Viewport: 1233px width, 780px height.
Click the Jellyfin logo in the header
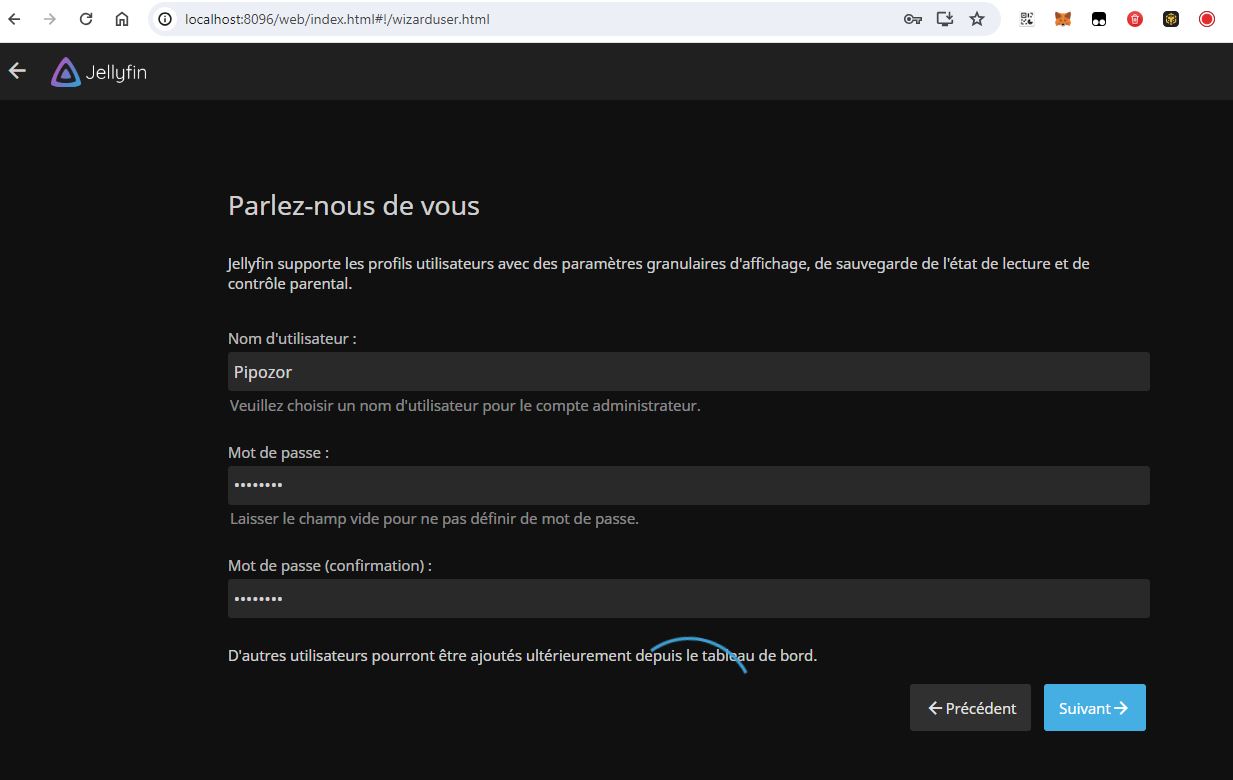tap(99, 72)
